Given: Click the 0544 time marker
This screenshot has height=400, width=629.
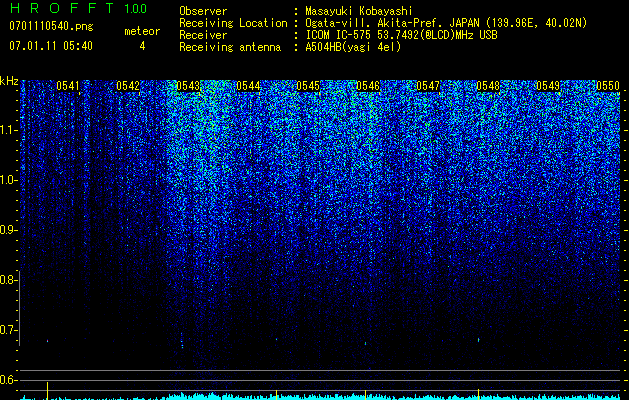Looking at the screenshot, I should coord(248,86).
